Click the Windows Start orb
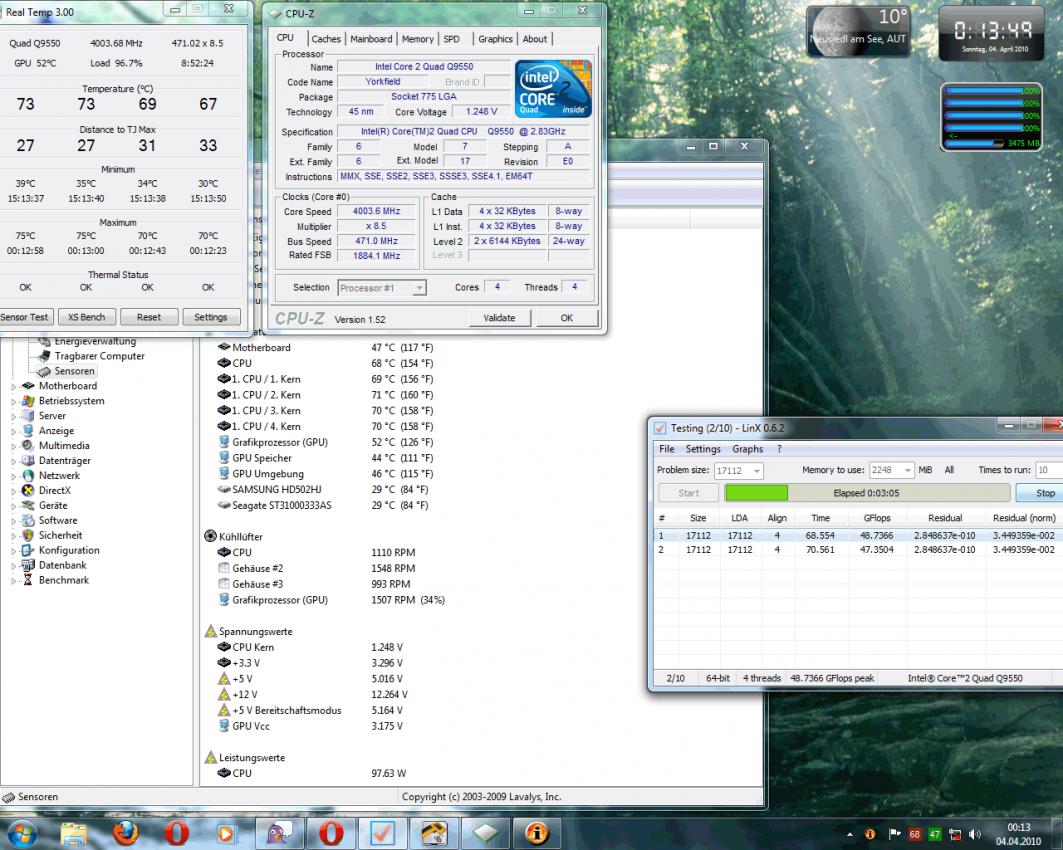1063x850 pixels. point(22,832)
